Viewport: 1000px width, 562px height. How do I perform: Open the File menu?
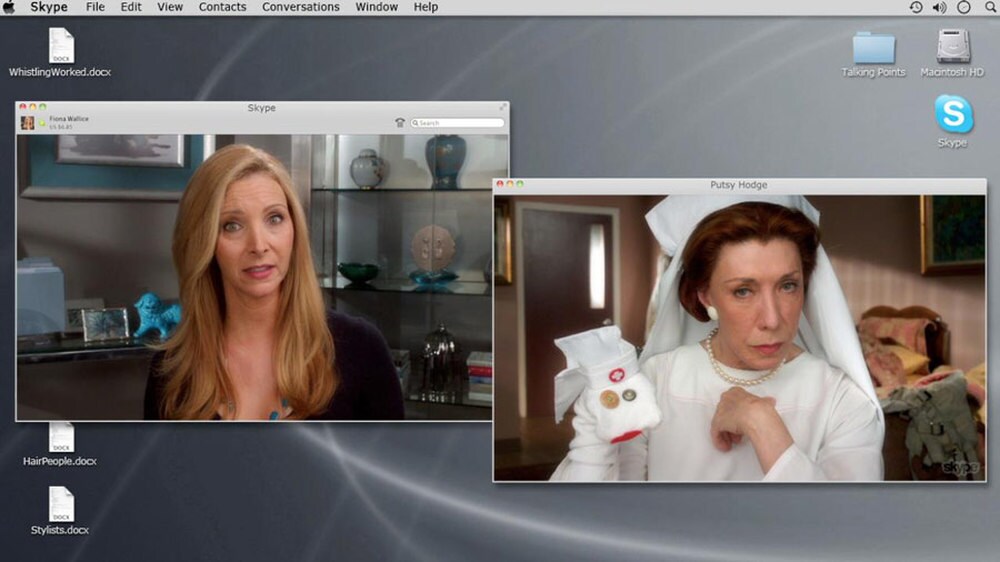[x=95, y=7]
